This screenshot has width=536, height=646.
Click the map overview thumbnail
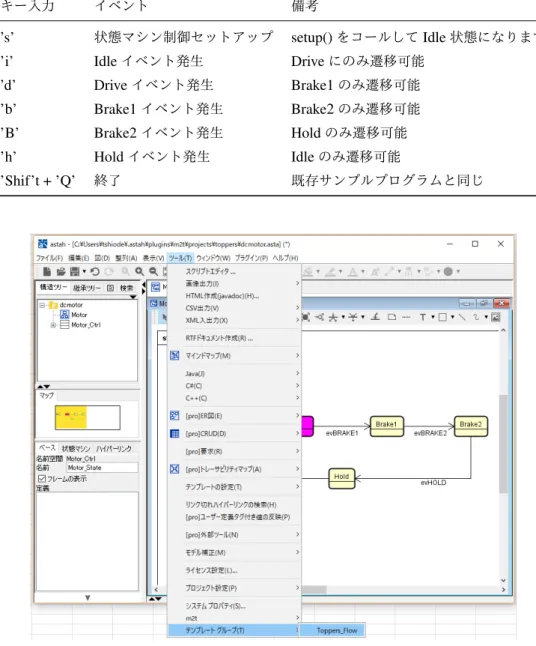click(x=87, y=417)
